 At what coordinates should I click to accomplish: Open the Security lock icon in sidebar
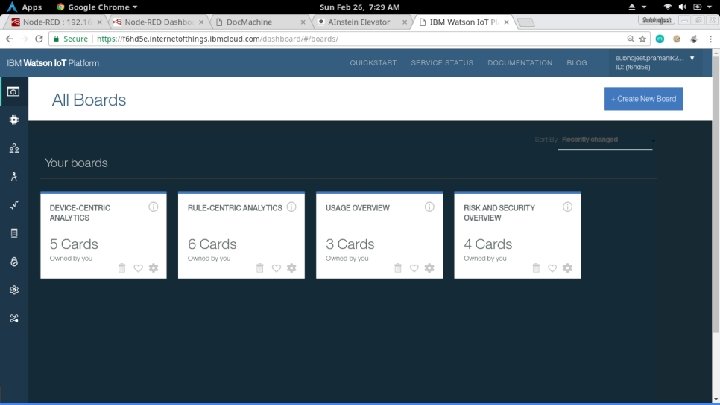[x=14, y=261]
